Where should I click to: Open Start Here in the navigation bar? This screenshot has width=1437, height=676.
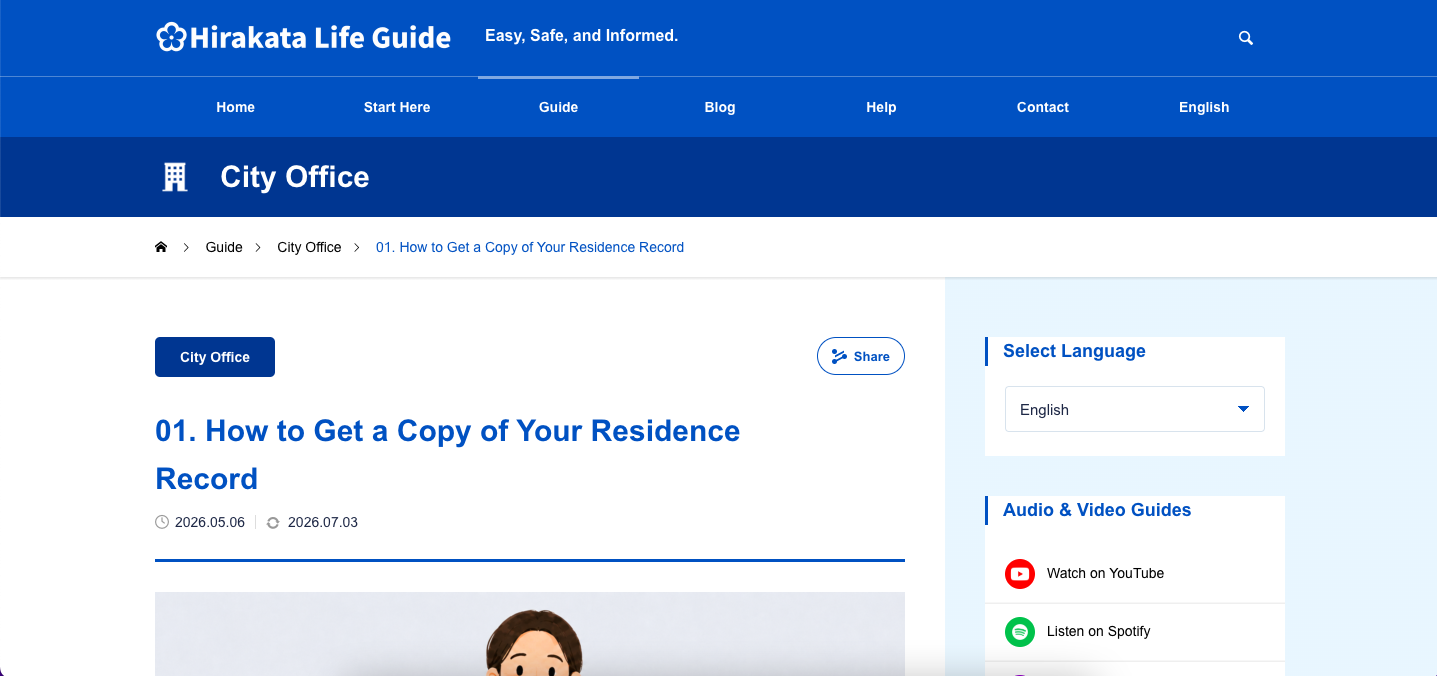pyautogui.click(x=397, y=107)
